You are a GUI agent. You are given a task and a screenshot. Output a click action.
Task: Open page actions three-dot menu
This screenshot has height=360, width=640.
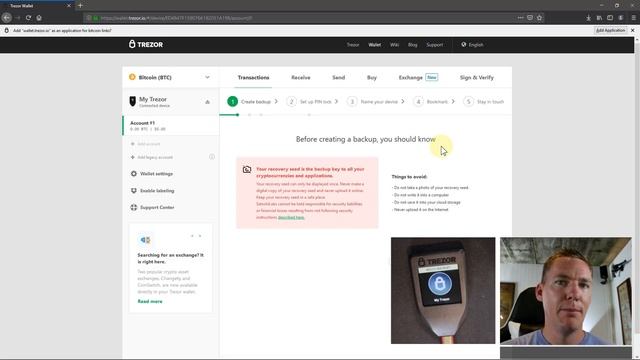click(520, 18)
